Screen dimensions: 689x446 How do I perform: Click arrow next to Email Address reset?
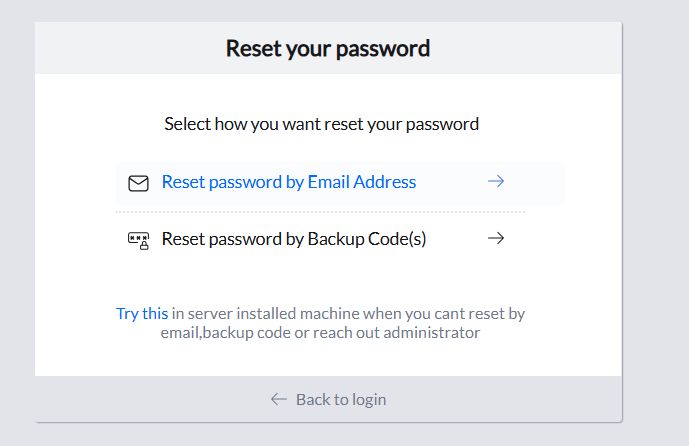click(495, 182)
